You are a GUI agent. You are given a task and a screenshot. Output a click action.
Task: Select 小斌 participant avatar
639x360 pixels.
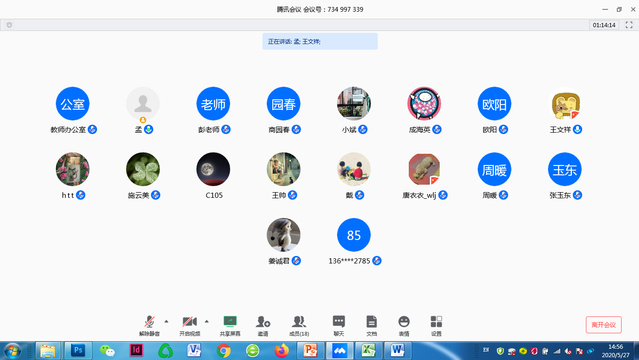(x=354, y=104)
